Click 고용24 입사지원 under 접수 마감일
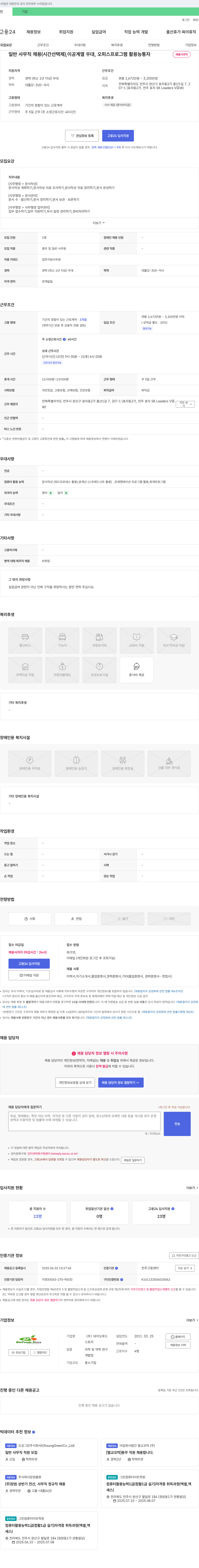The height and width of the screenshot is (1568, 199). (29, 964)
